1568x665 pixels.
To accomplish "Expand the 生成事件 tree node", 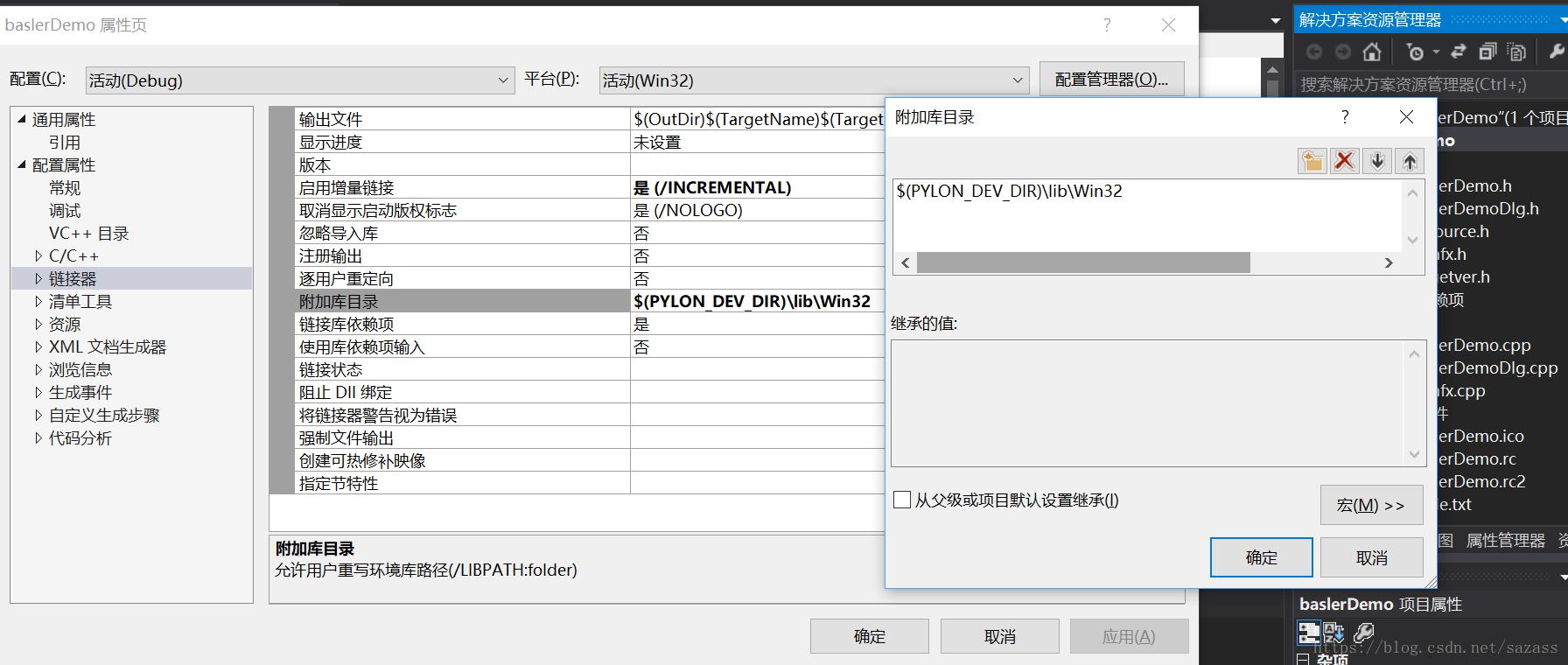I will [x=38, y=392].
